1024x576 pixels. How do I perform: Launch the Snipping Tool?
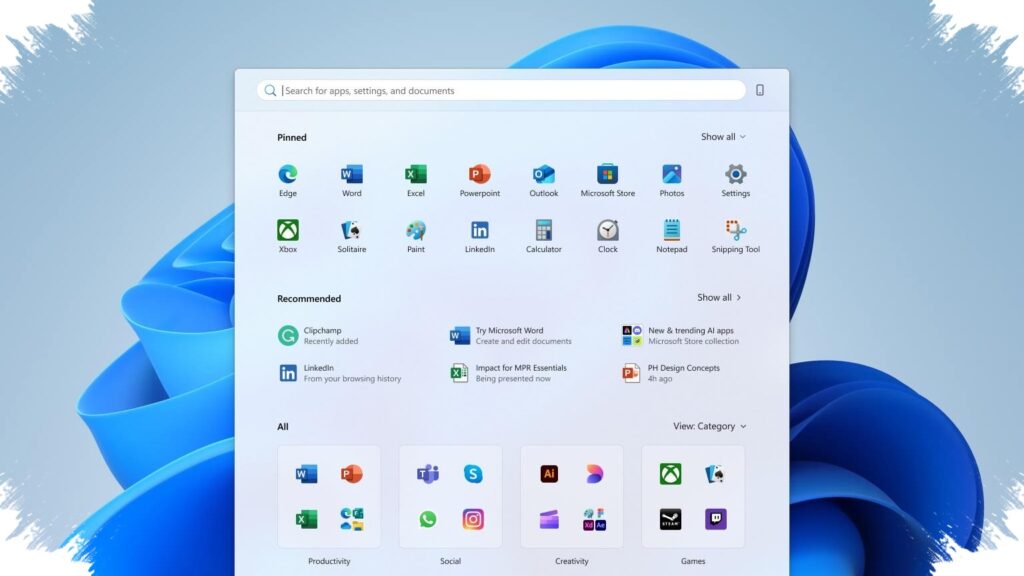(735, 236)
